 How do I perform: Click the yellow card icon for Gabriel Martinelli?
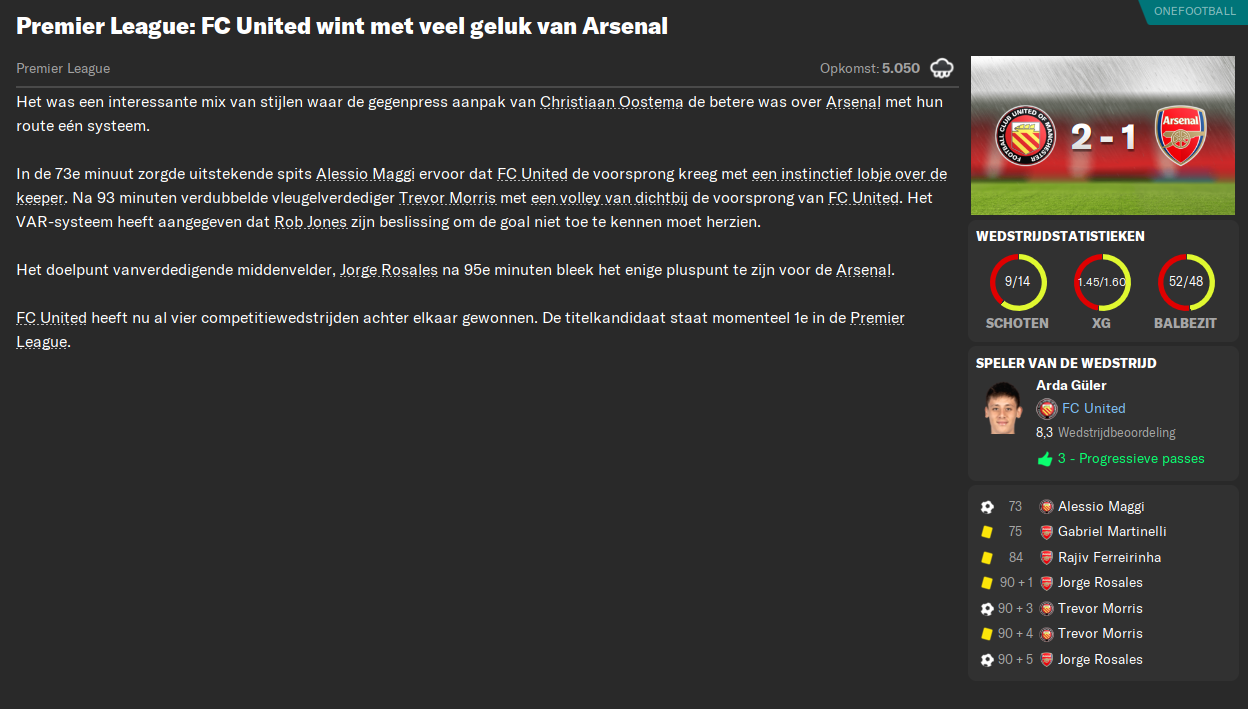(987, 531)
